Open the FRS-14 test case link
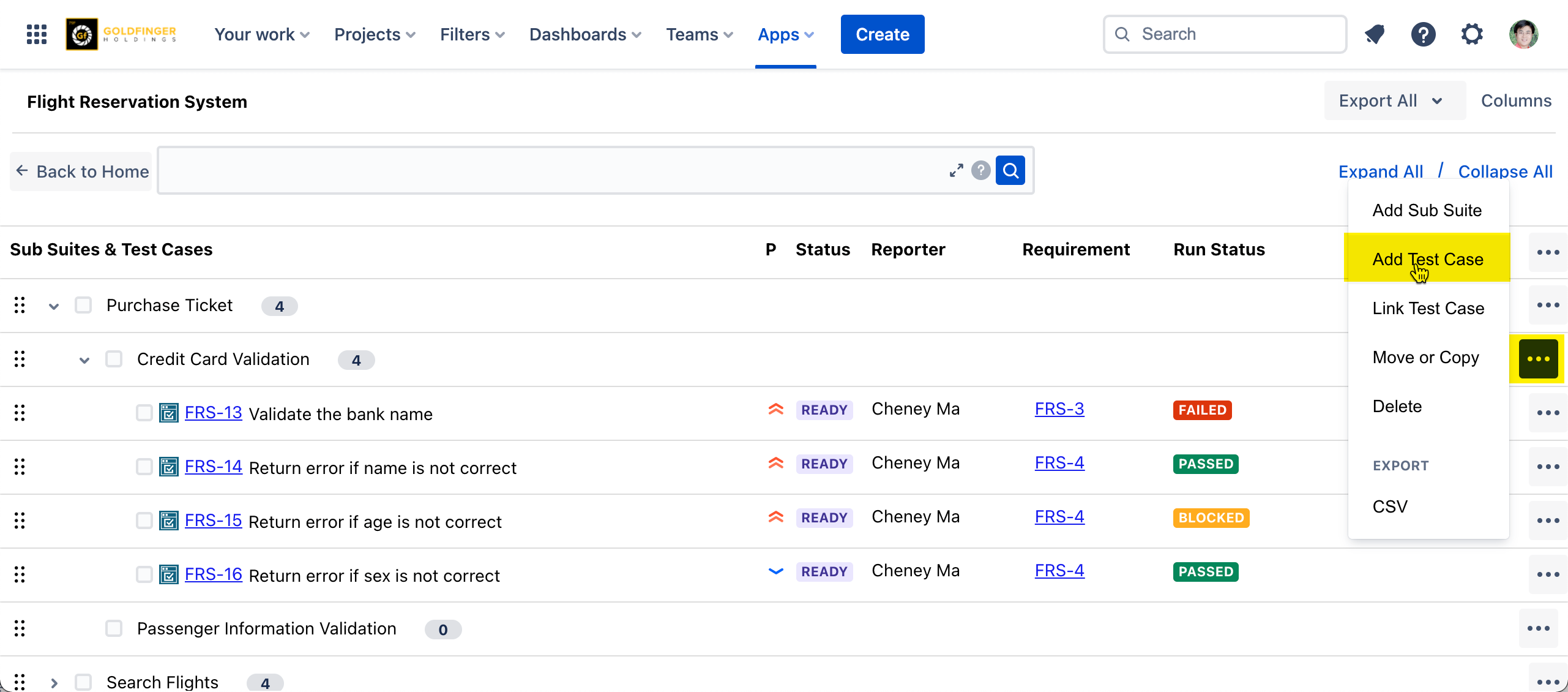This screenshot has width=1568, height=692. 213,467
